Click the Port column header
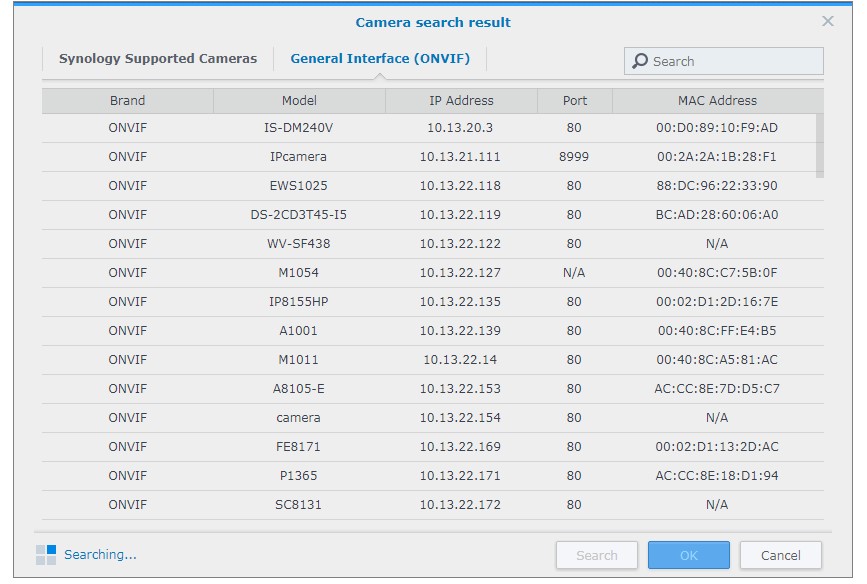Viewport: 867px width, 584px height. 574,100
